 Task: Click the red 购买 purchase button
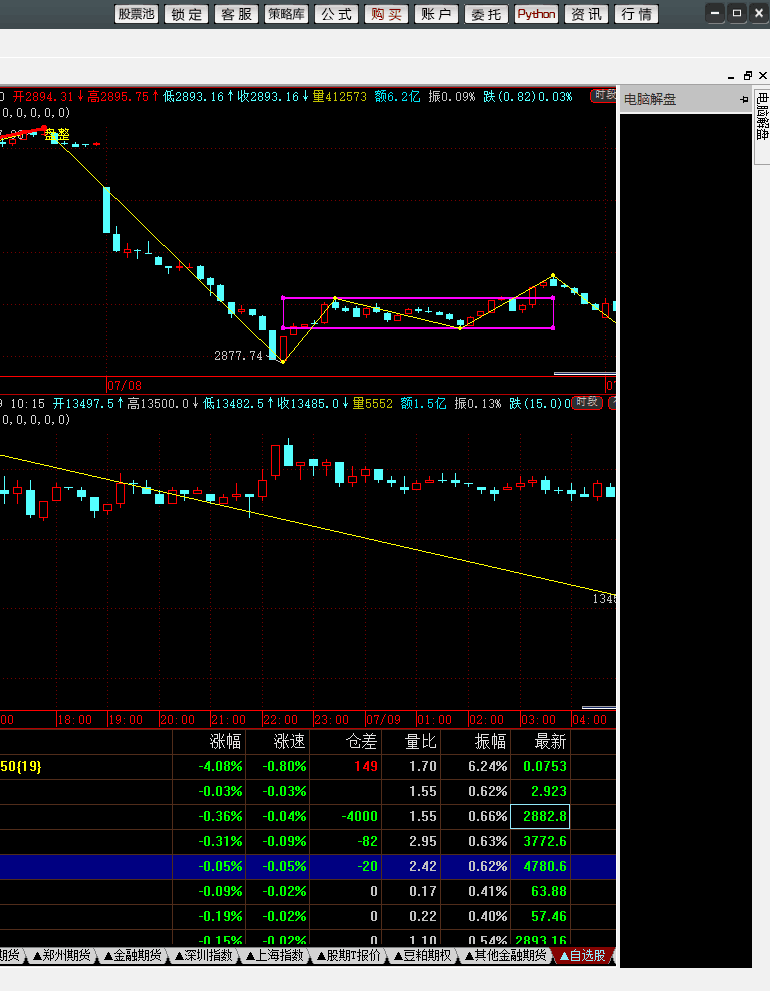[386, 14]
